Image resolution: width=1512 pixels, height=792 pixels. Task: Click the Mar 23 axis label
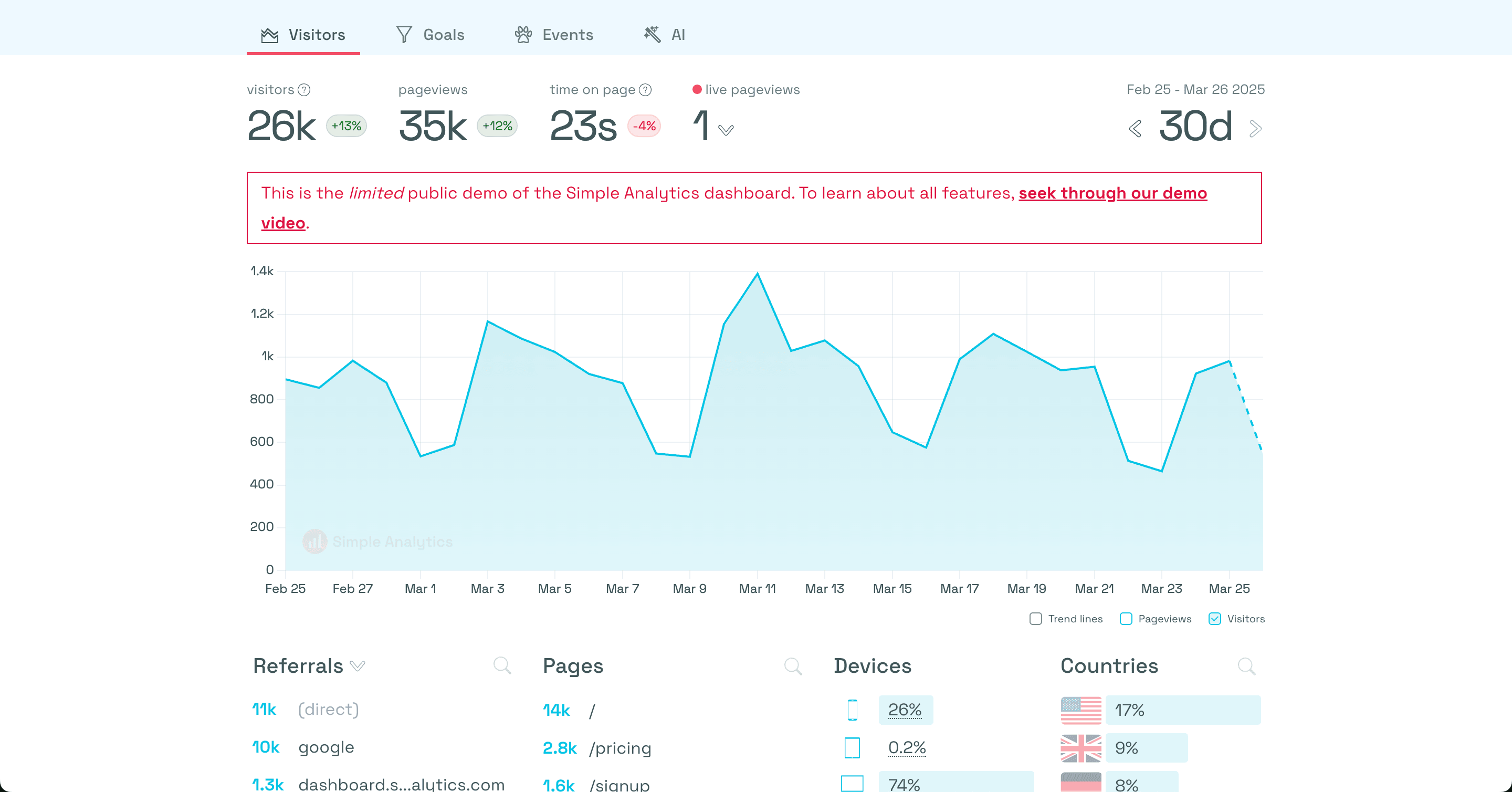[x=1162, y=588]
